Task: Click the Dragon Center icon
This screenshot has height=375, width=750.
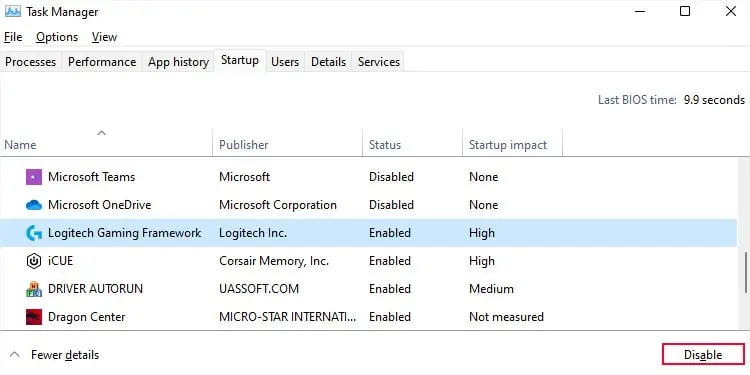Action: click(x=33, y=317)
